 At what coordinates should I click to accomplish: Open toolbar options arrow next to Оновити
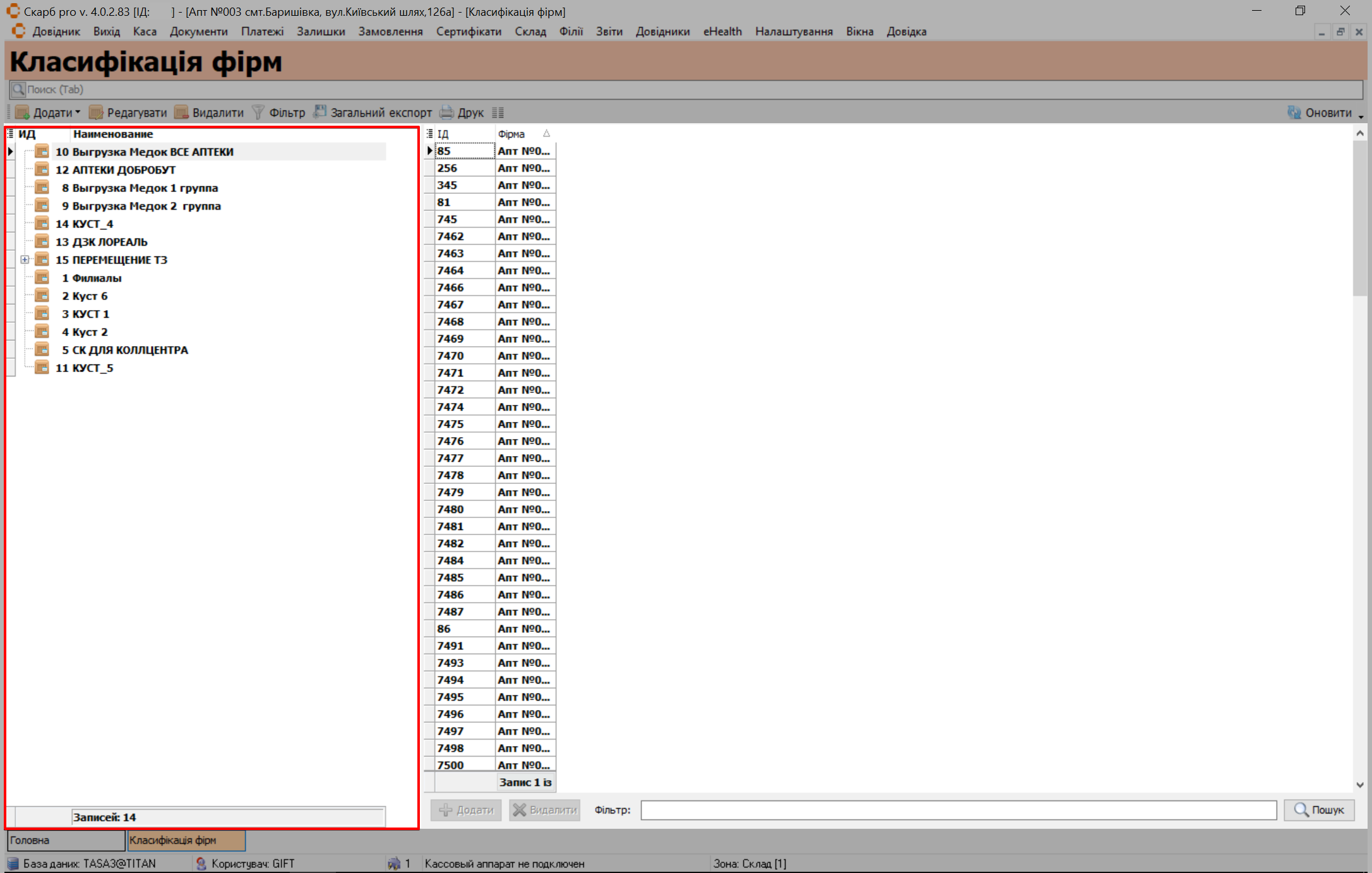1361,116
